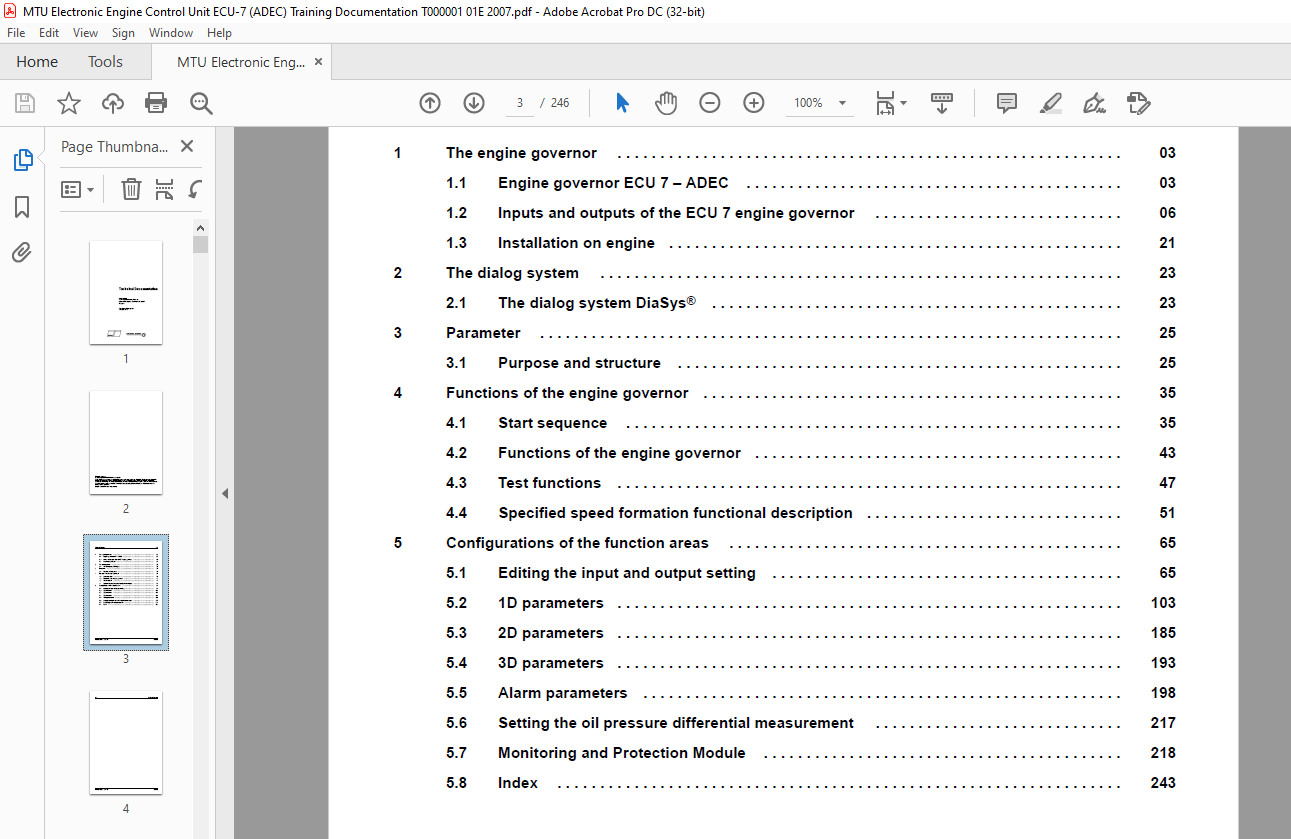
Task: Click 'Editing the input and output setting'
Action: pos(627,573)
